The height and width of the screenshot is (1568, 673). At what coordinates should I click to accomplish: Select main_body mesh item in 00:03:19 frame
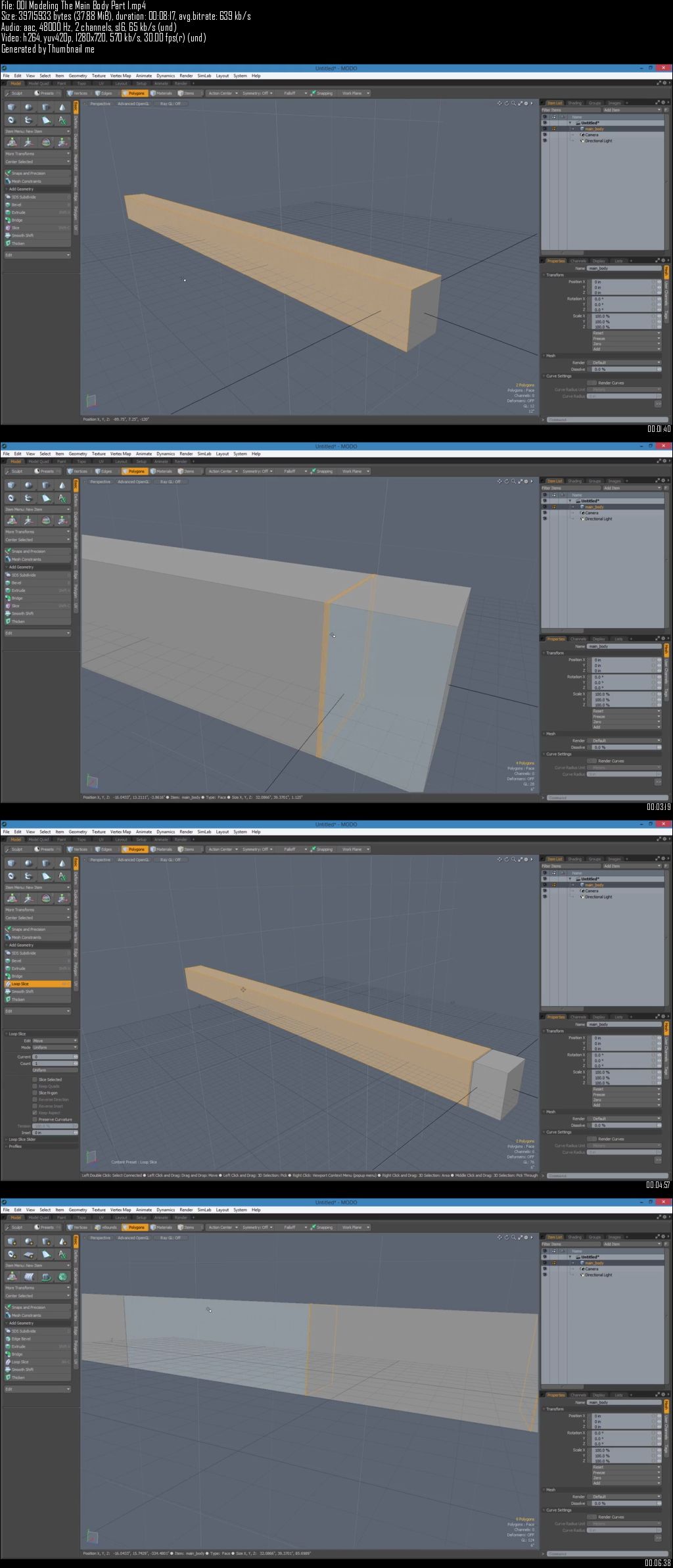click(x=594, y=507)
